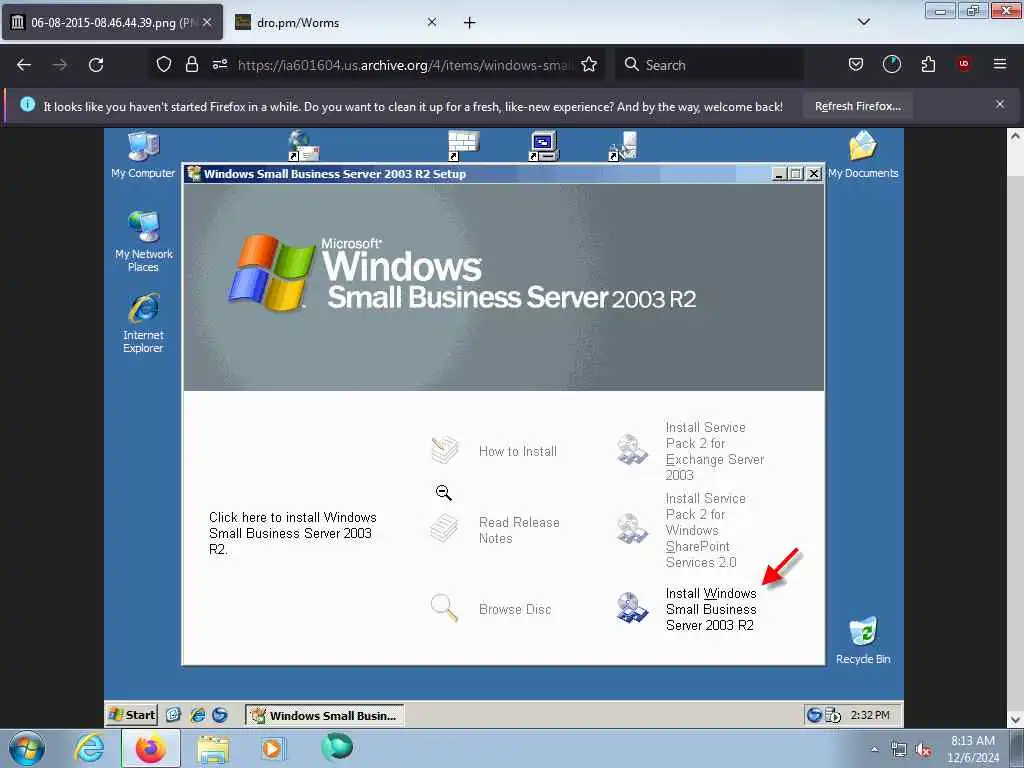Click Quick Launch Internet Explorer icon beside Start
Image resolution: width=1024 pixels, height=768 pixels.
coord(197,715)
